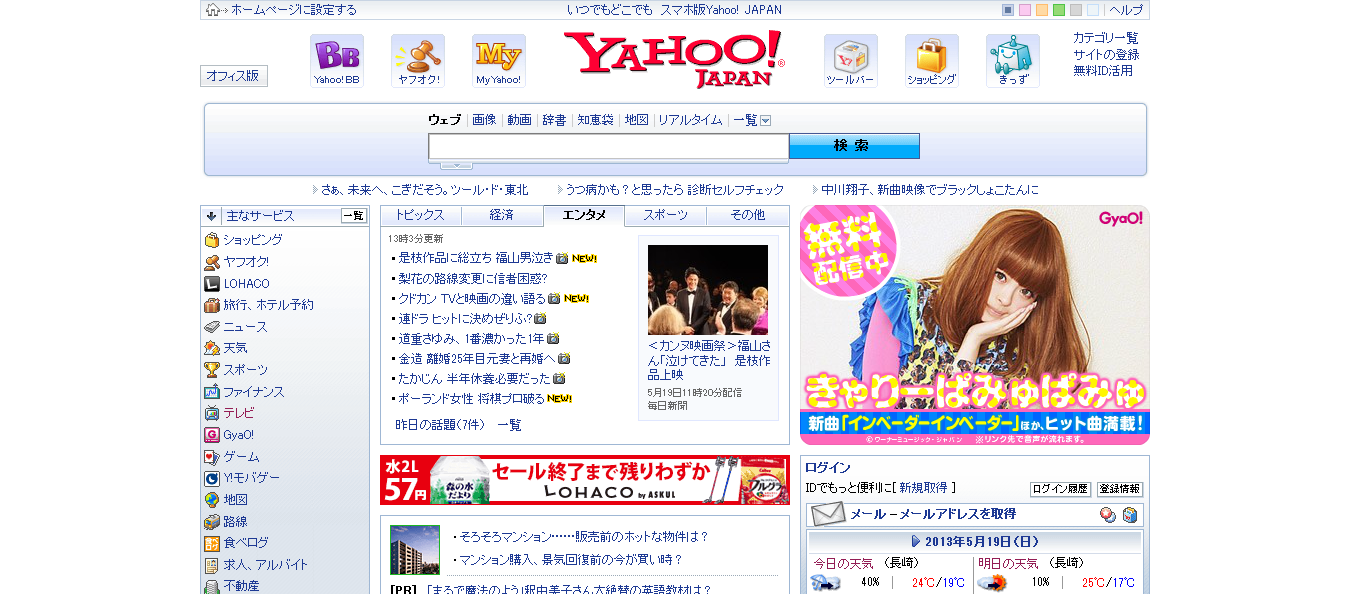
Task: Open the Toolbar icon
Action: [851, 60]
